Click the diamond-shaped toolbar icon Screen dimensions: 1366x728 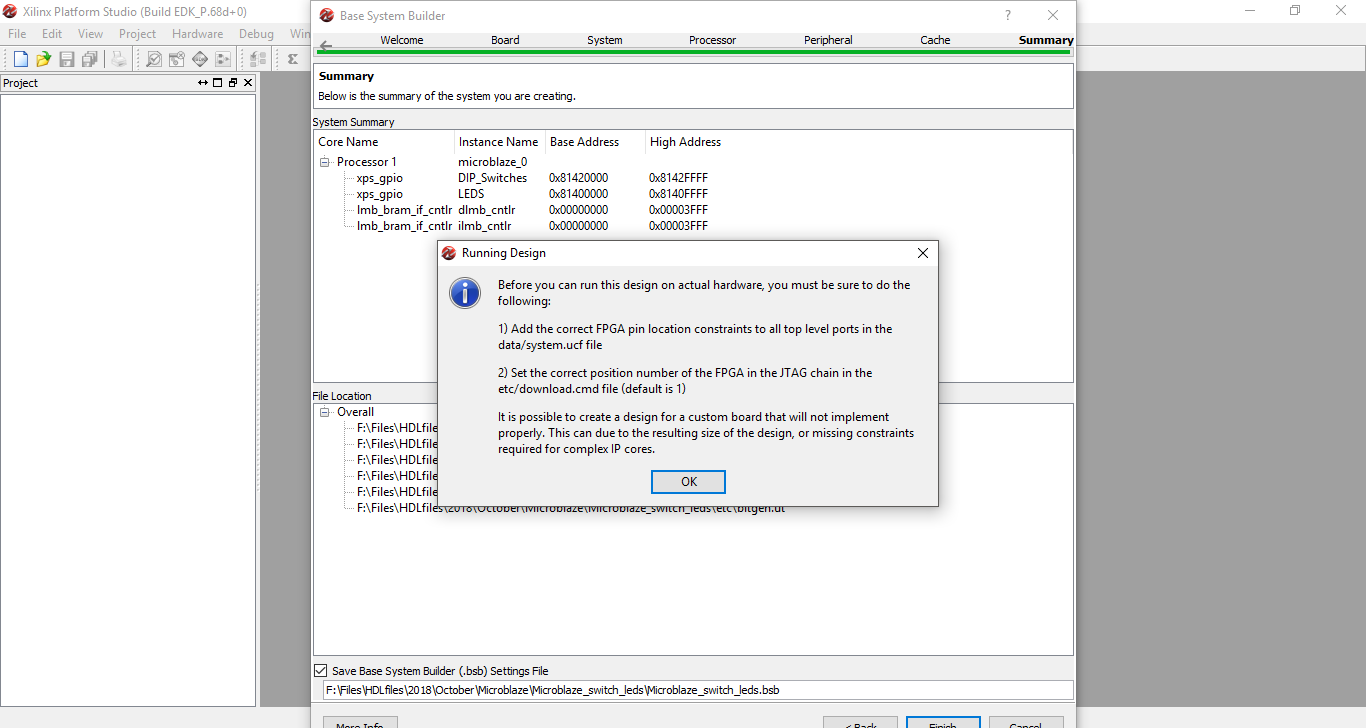(200, 59)
